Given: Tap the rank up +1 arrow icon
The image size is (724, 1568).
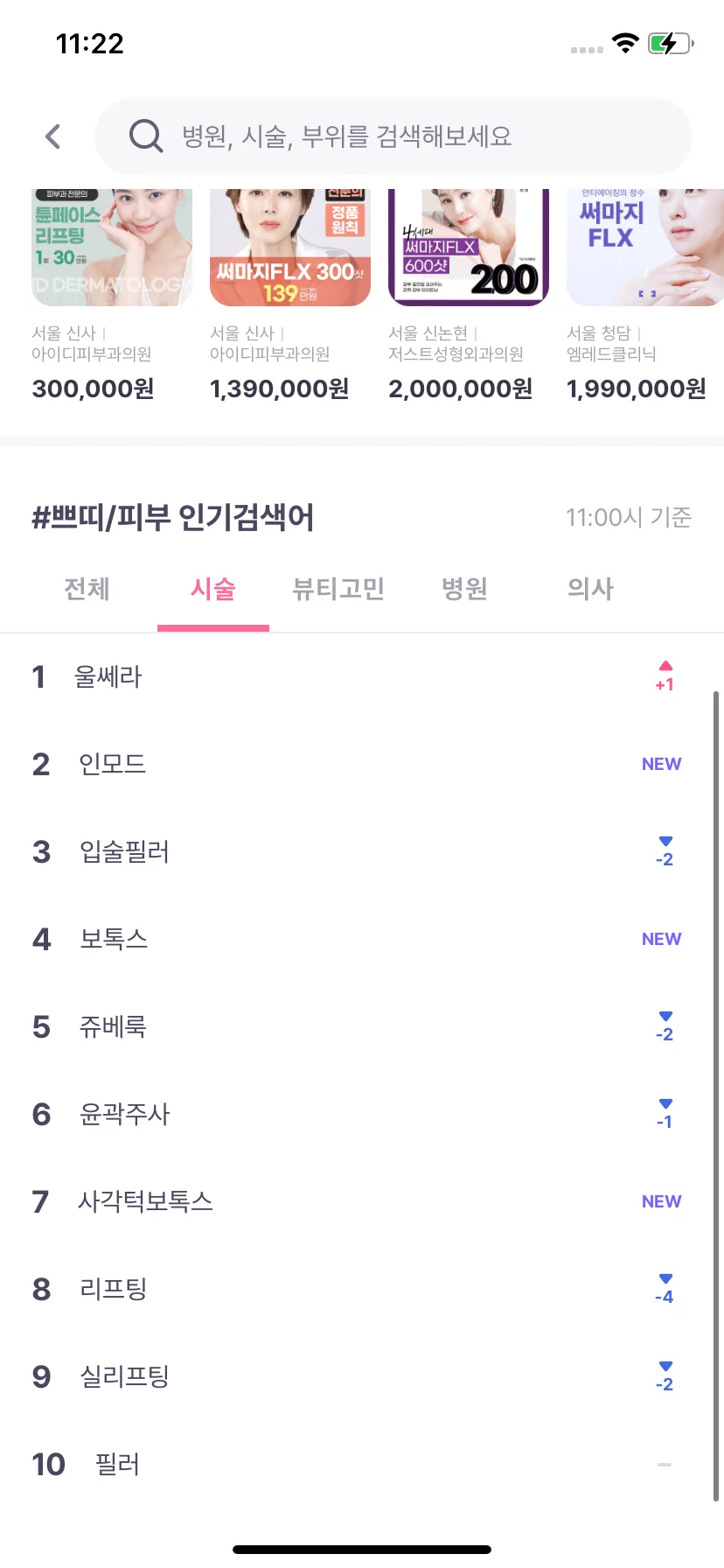Looking at the screenshot, I should (665, 676).
